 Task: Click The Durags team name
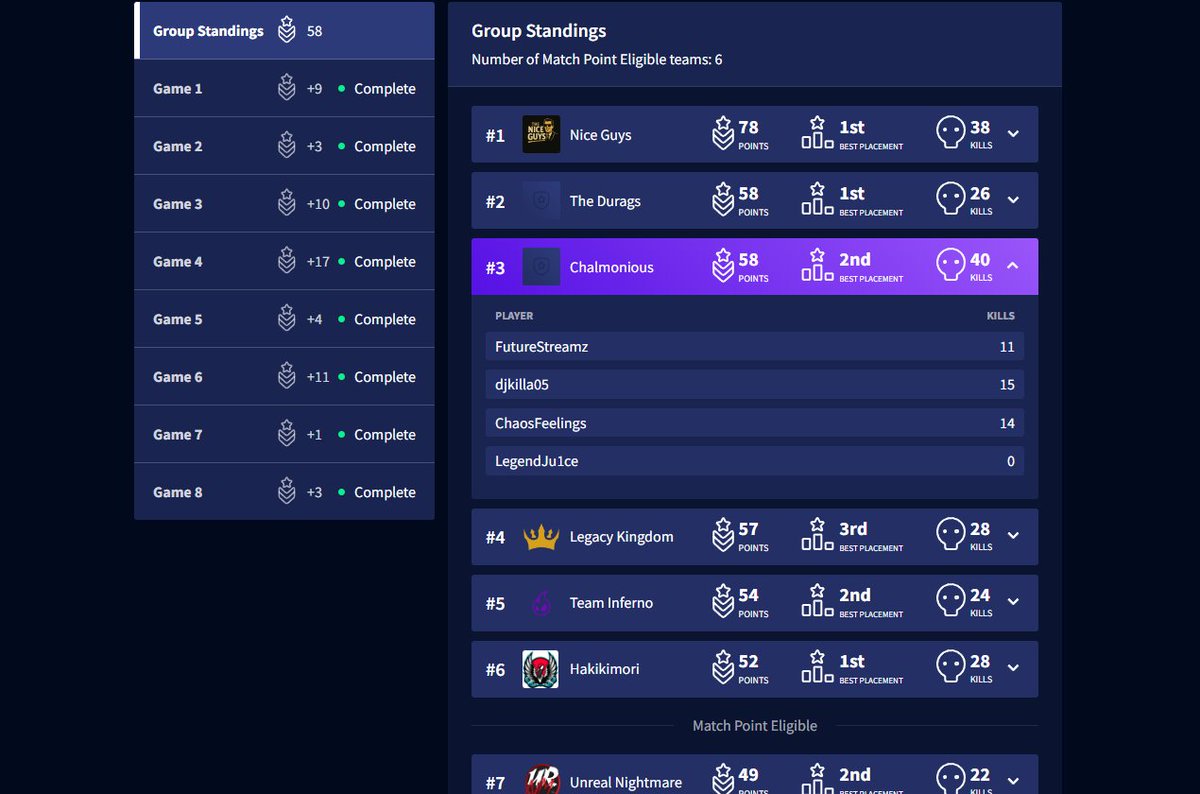point(605,201)
